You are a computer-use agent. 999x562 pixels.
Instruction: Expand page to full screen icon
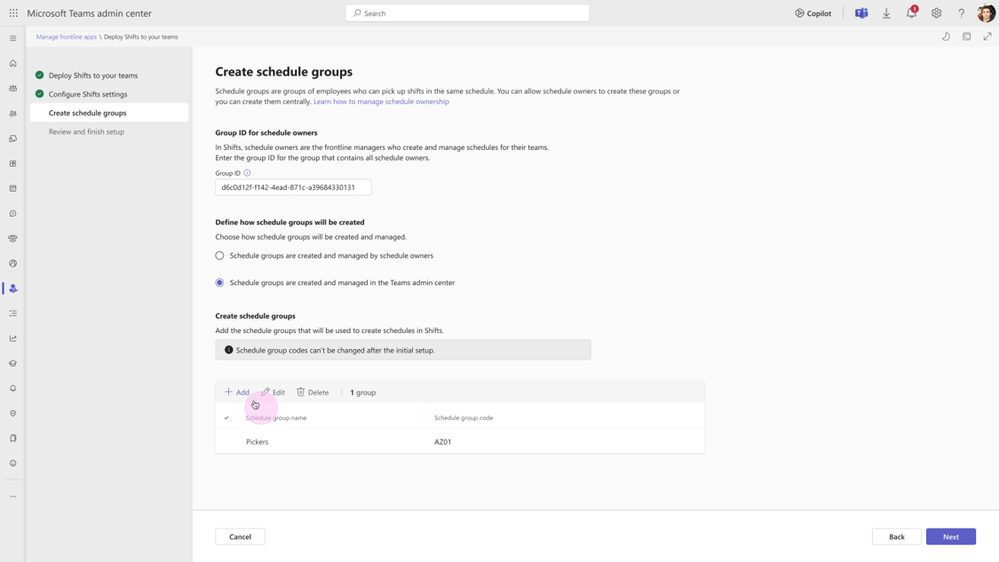click(988, 36)
